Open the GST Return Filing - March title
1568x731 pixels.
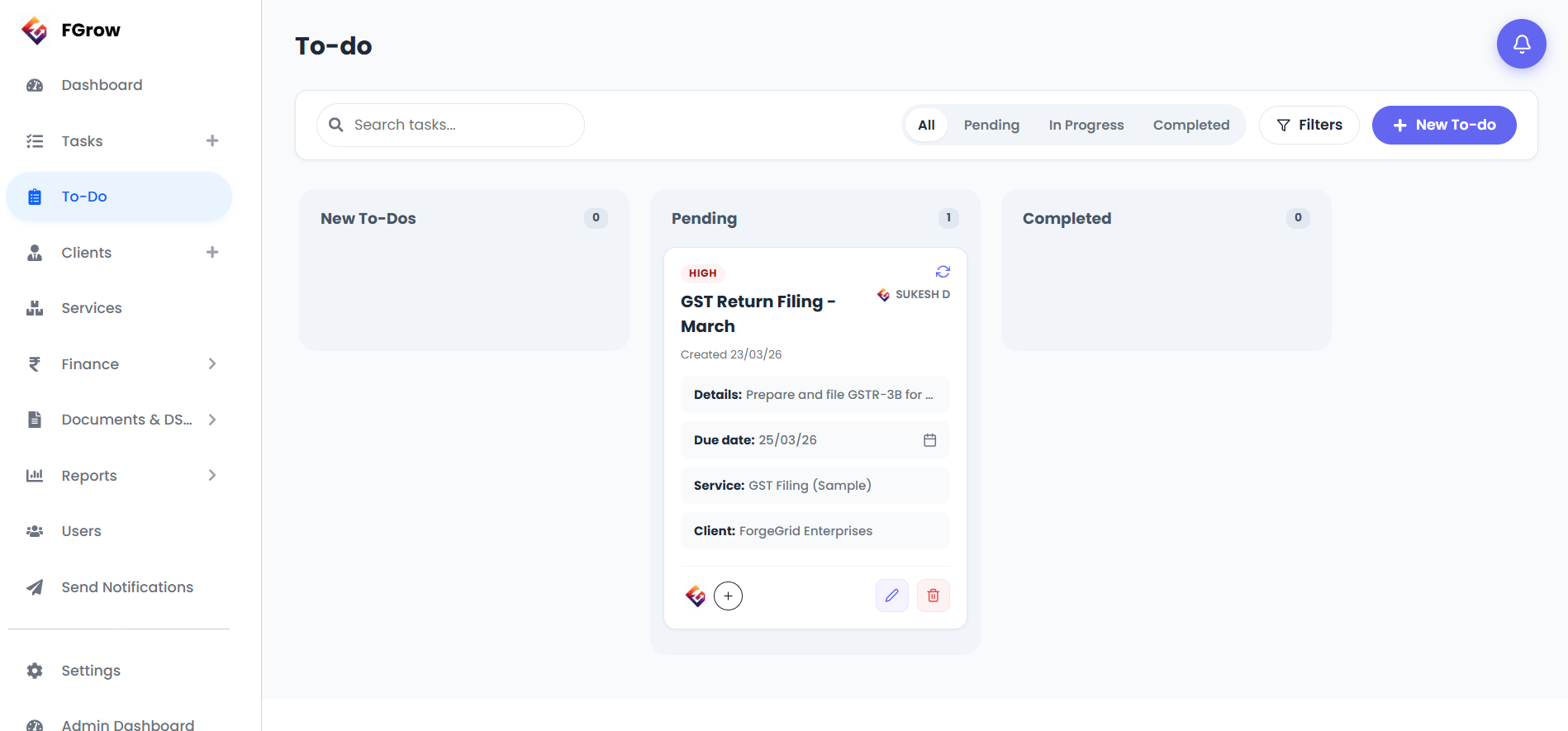pos(758,314)
